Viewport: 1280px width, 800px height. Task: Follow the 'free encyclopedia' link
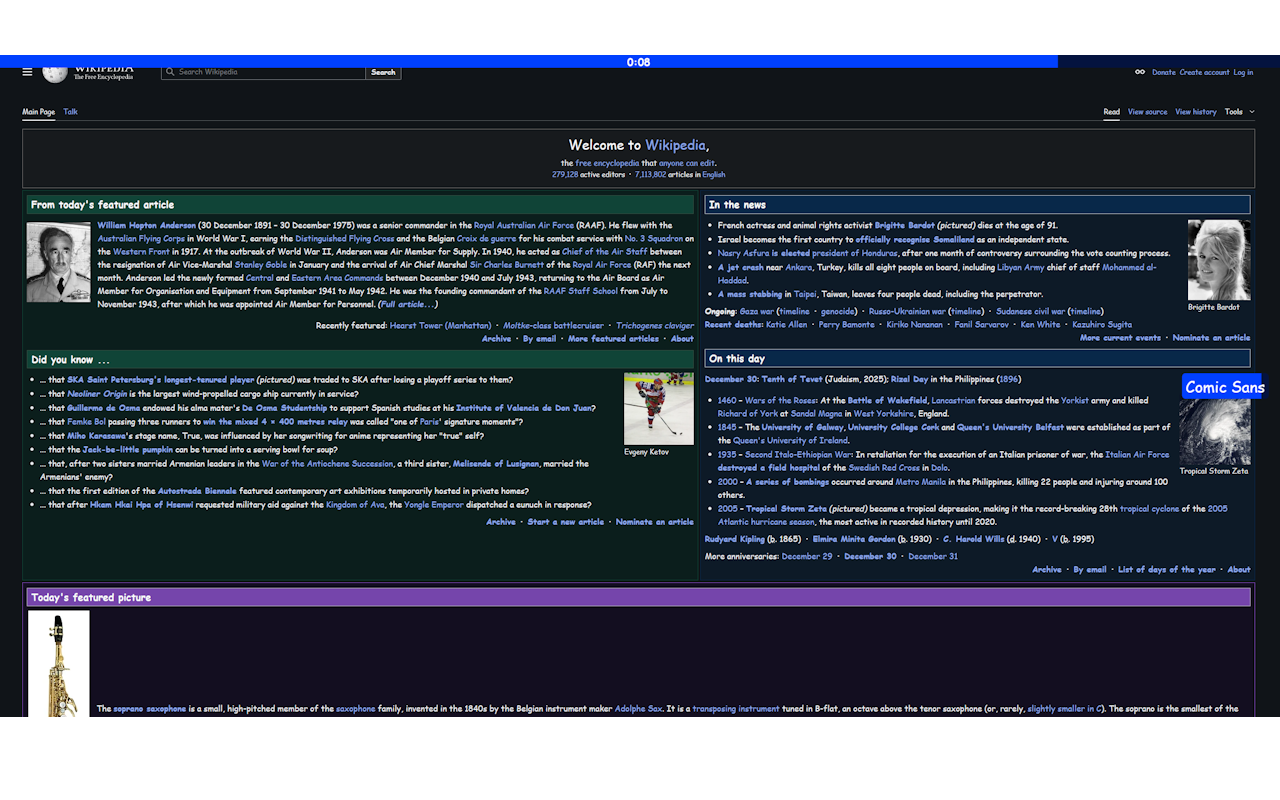point(607,163)
